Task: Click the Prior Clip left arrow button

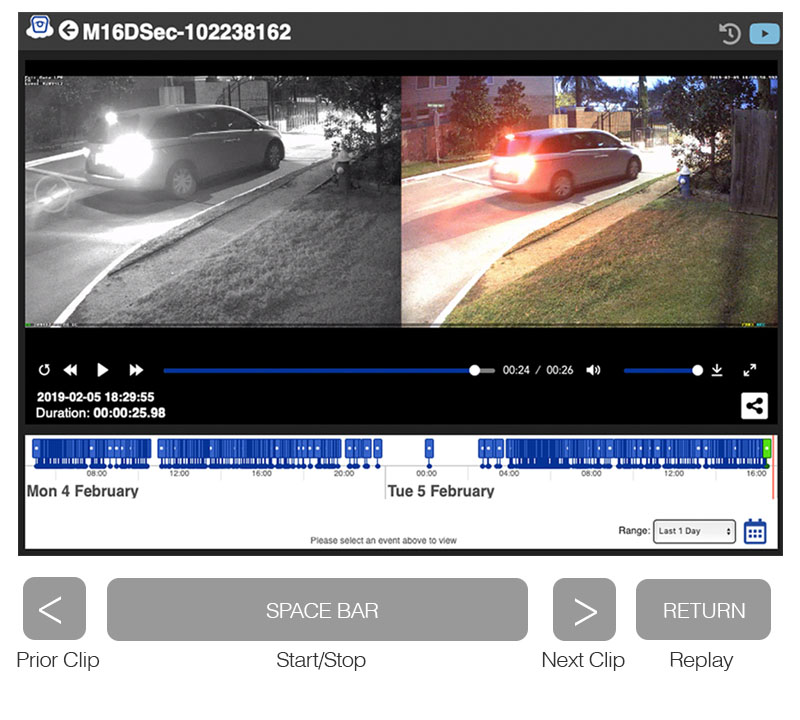Action: [54, 609]
